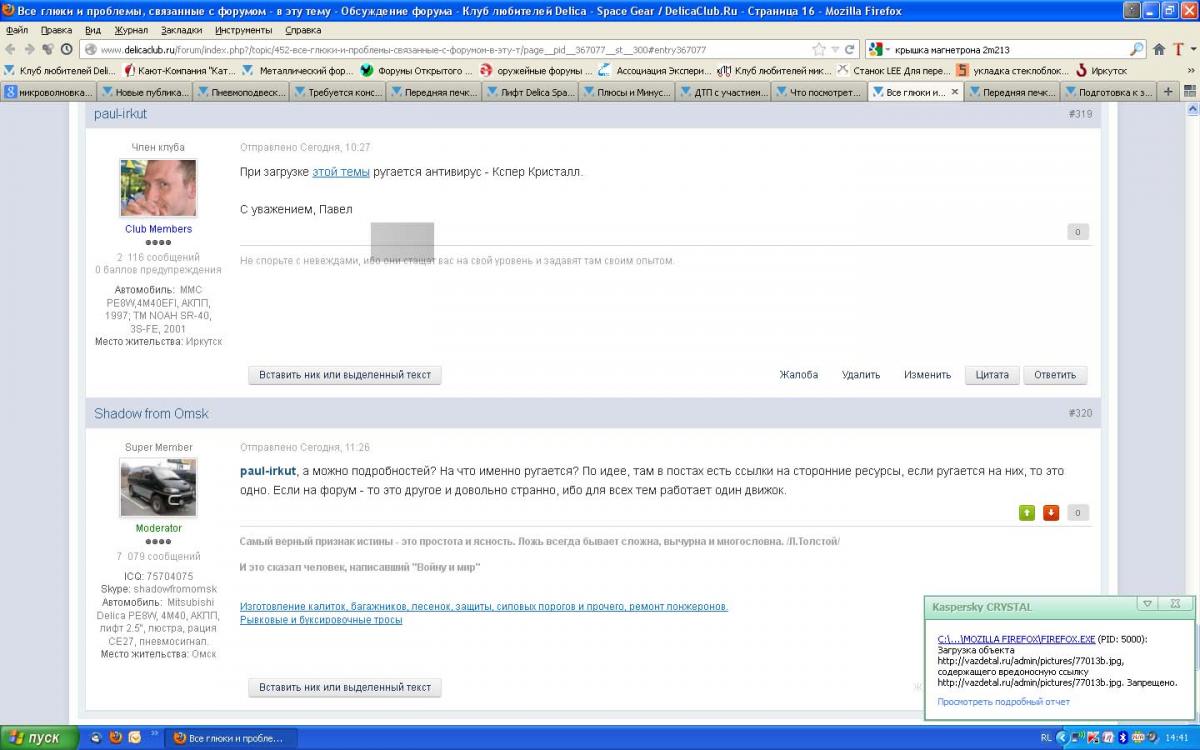Open Просмотреть подробный отчет link
Image resolution: width=1200 pixels, height=750 pixels.
1003,702
